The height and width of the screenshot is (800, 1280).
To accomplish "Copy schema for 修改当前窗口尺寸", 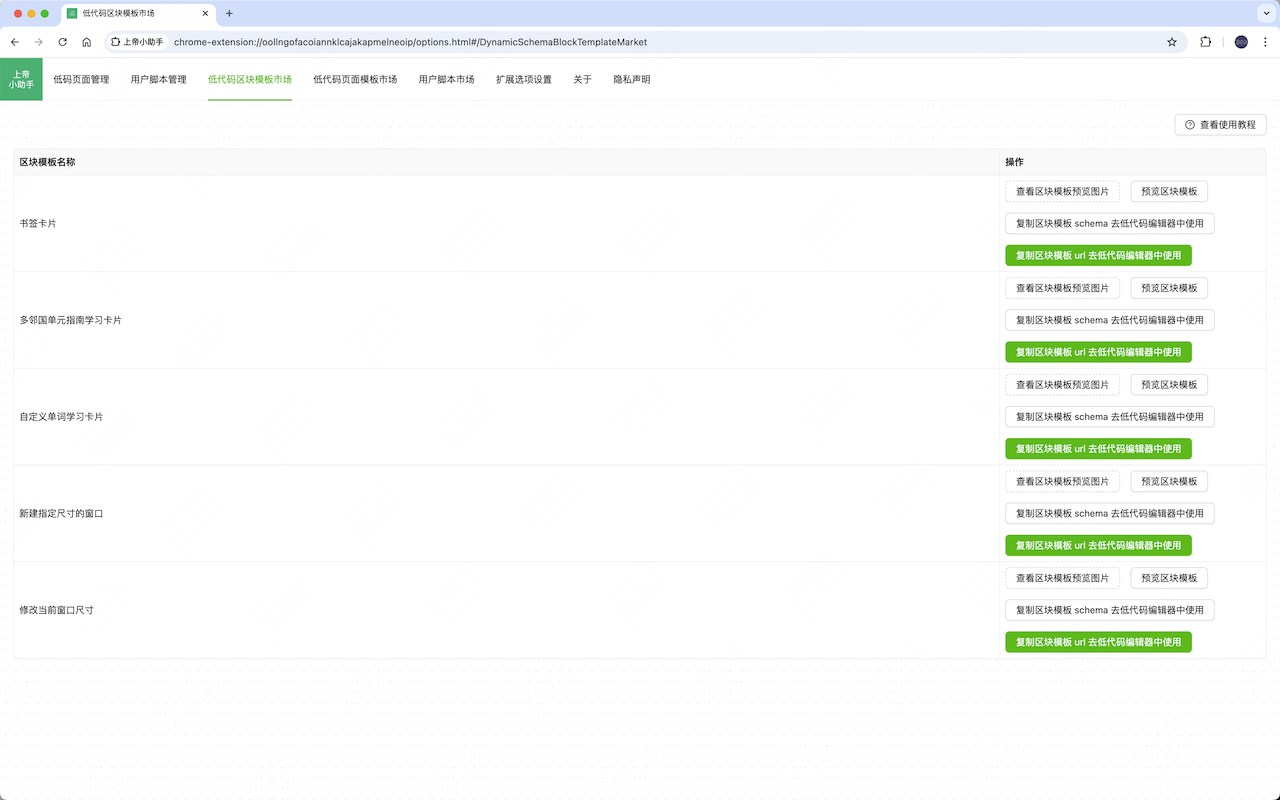I will tap(1110, 610).
